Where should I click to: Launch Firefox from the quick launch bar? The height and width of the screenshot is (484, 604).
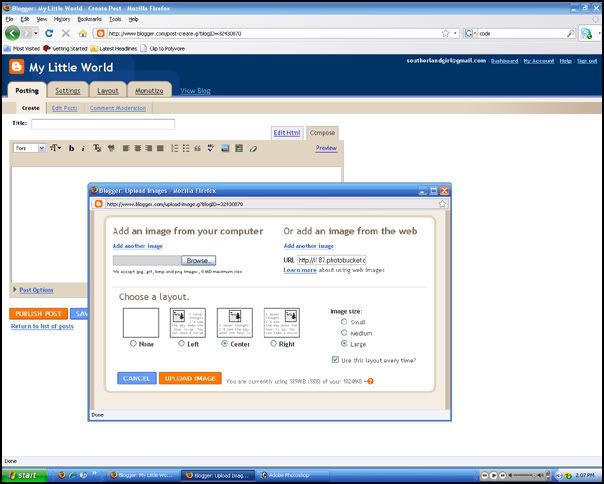pyautogui.click(x=62, y=475)
